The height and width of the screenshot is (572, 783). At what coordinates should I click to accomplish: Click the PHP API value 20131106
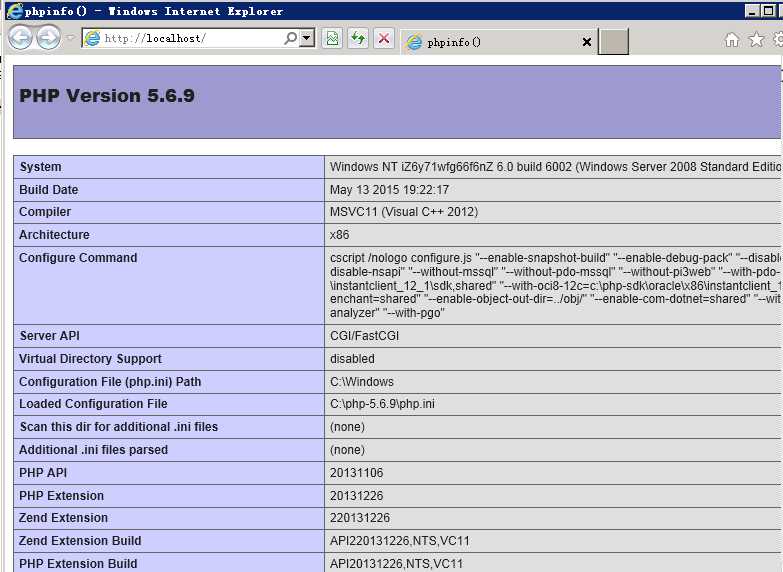pos(357,473)
